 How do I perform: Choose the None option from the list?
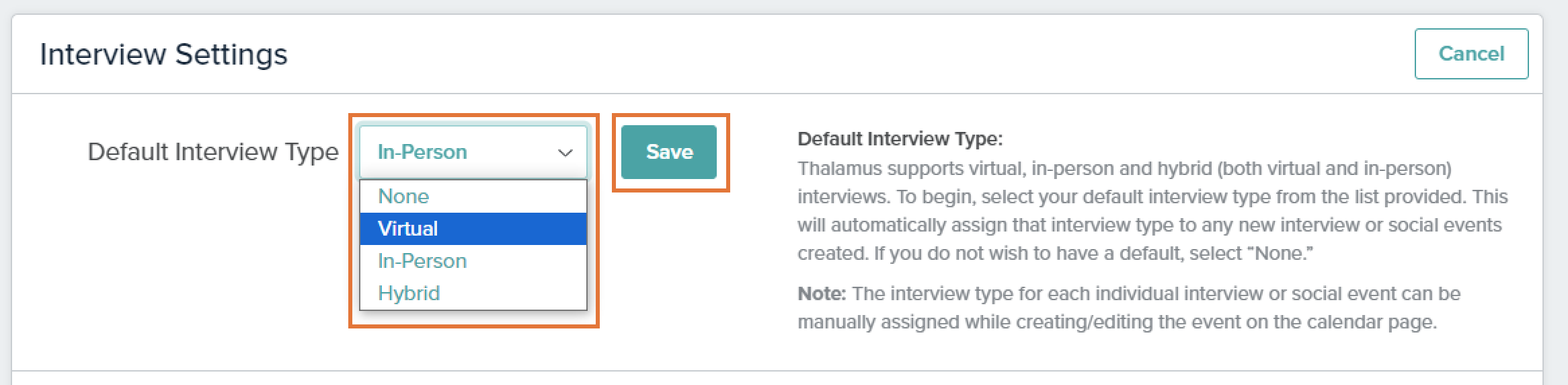point(403,196)
